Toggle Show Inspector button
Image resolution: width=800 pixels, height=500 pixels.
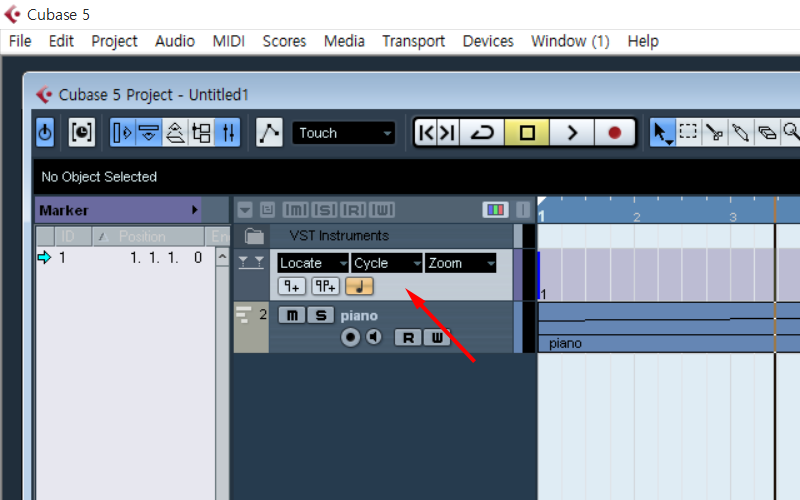pos(122,133)
